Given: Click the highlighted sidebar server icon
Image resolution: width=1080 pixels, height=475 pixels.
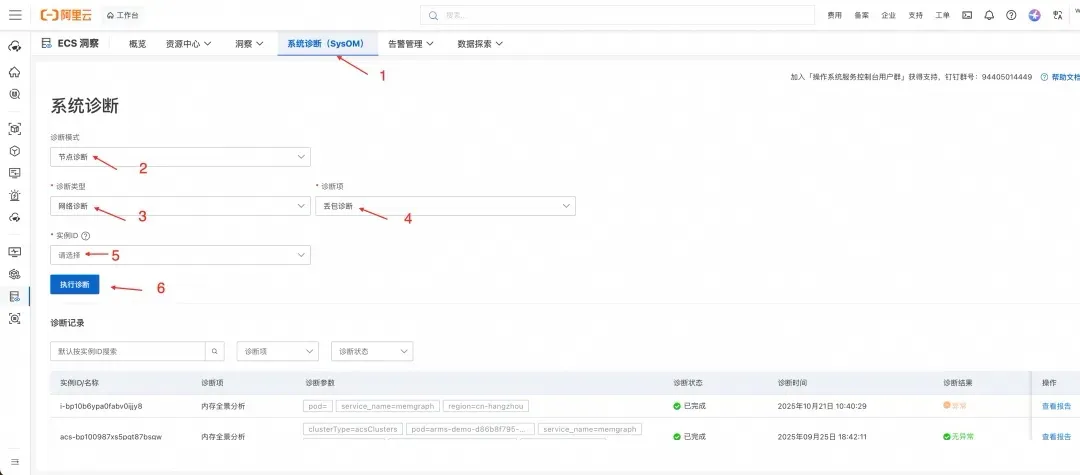Looking at the screenshot, I should [14, 296].
